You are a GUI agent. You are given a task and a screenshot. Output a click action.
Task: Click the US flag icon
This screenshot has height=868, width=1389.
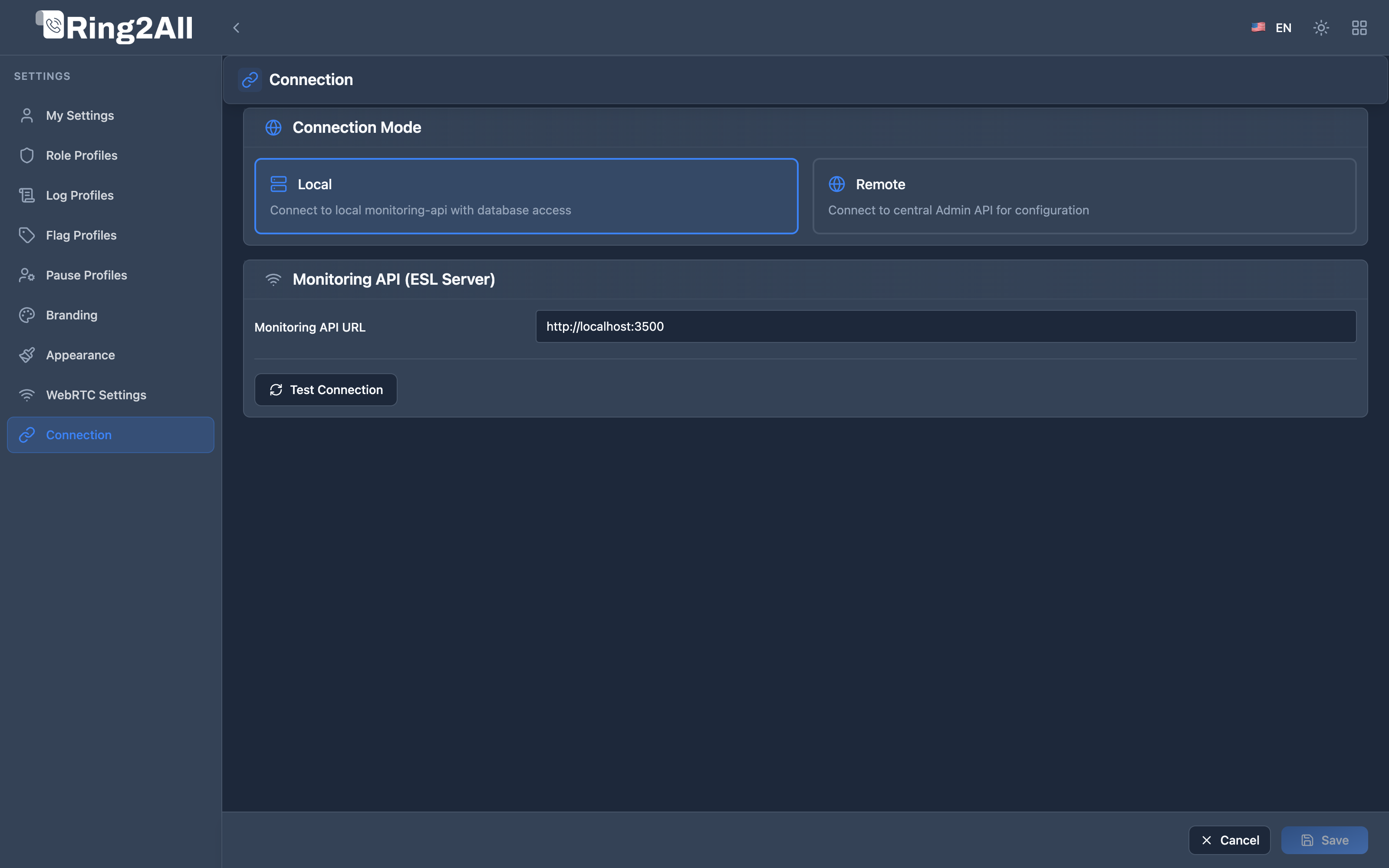pos(1258,27)
